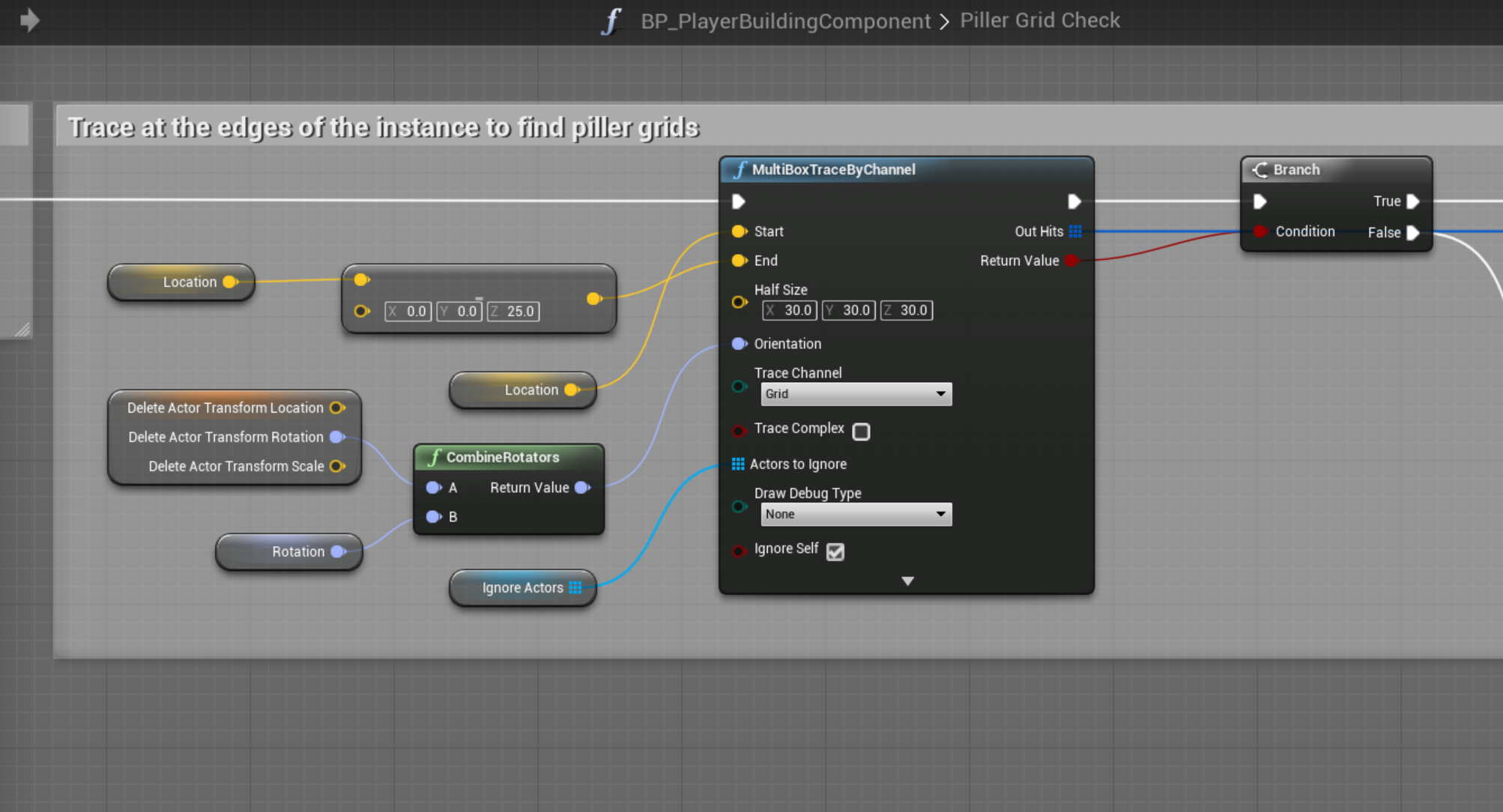
Task: Click the Out Hits array output pin
Action: [x=1075, y=231]
